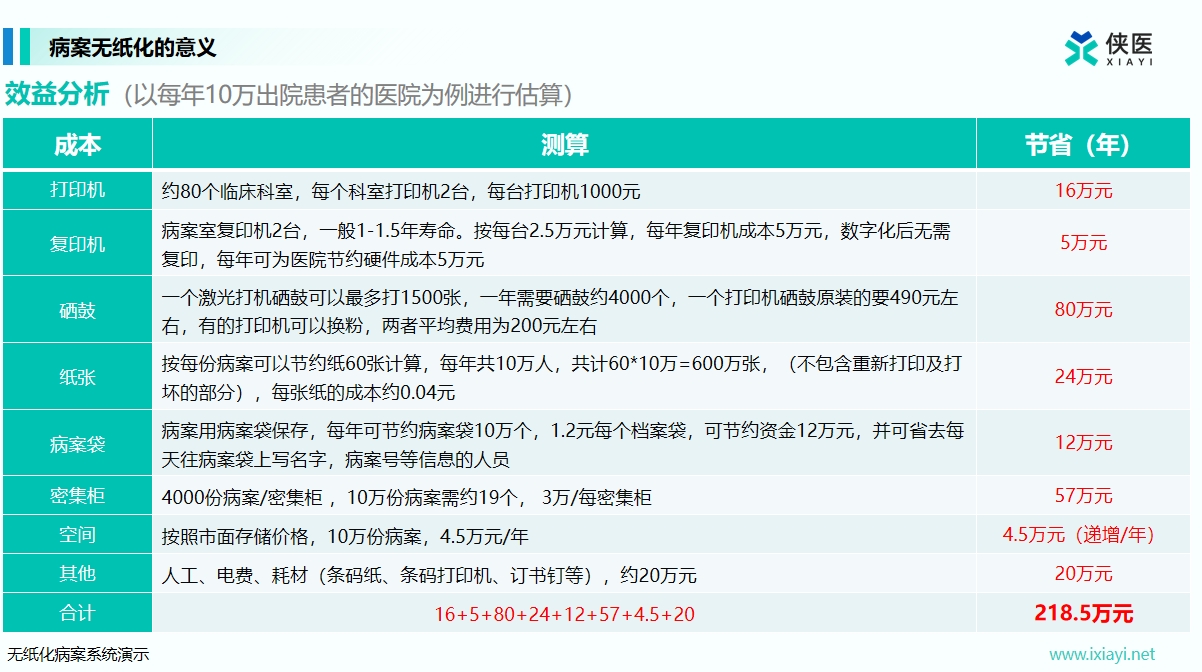Click the 约80个临床科室 printer calculation text
This screenshot has width=1202, height=672.
point(401,190)
